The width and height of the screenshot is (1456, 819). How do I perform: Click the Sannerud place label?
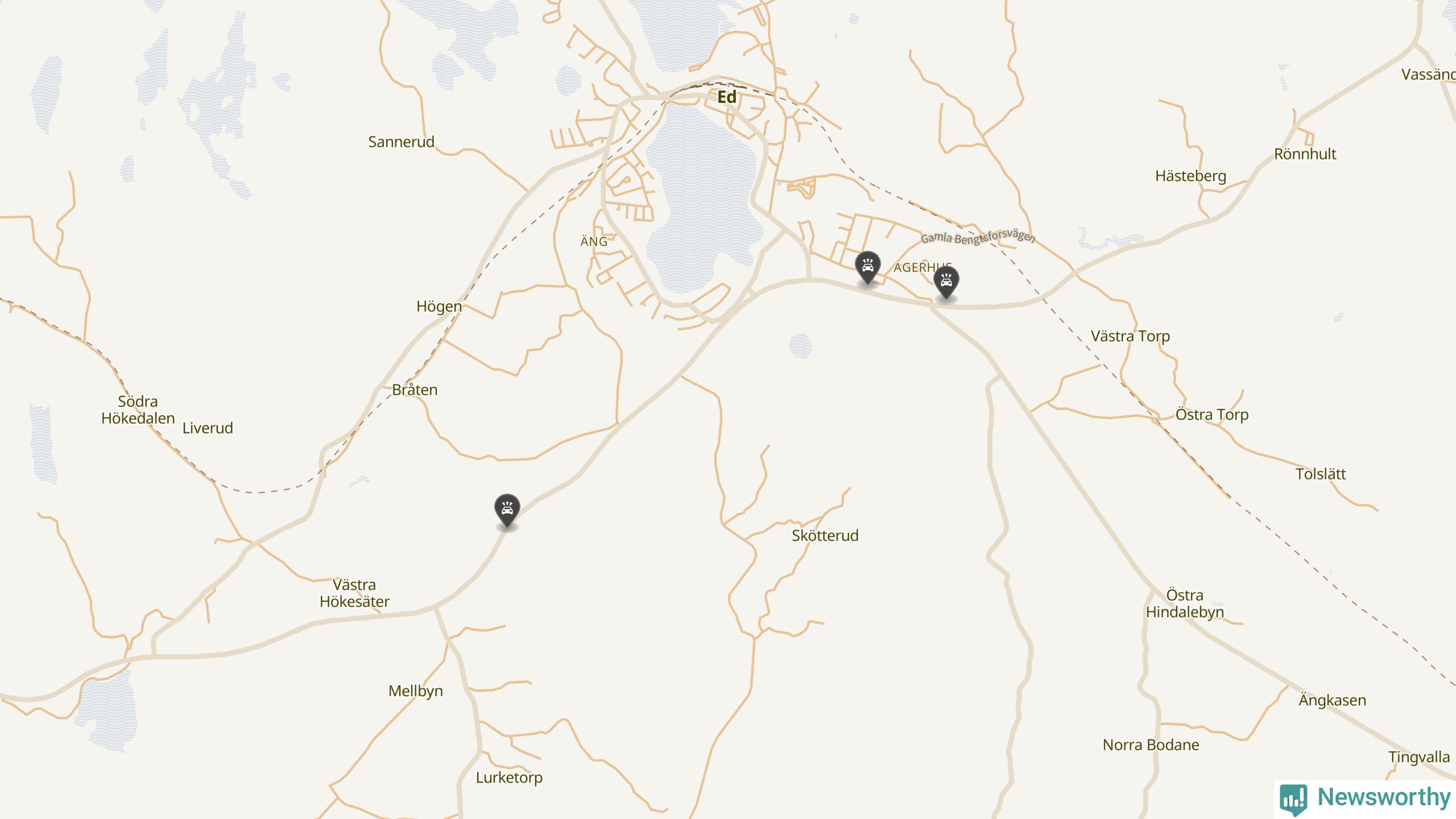(401, 142)
